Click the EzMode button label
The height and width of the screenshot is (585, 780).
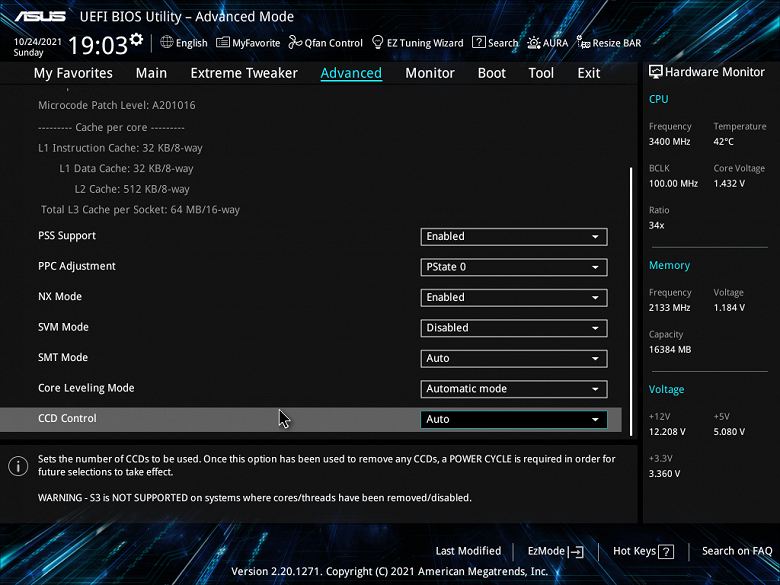coord(546,551)
